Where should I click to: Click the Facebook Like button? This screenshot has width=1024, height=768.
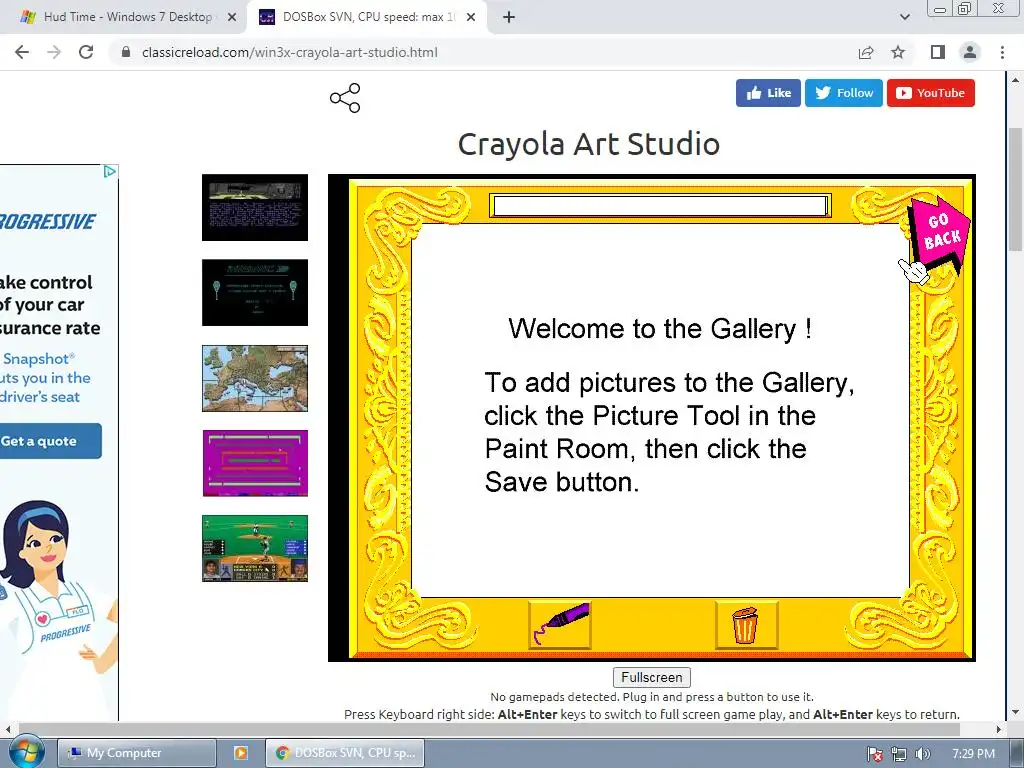point(768,93)
